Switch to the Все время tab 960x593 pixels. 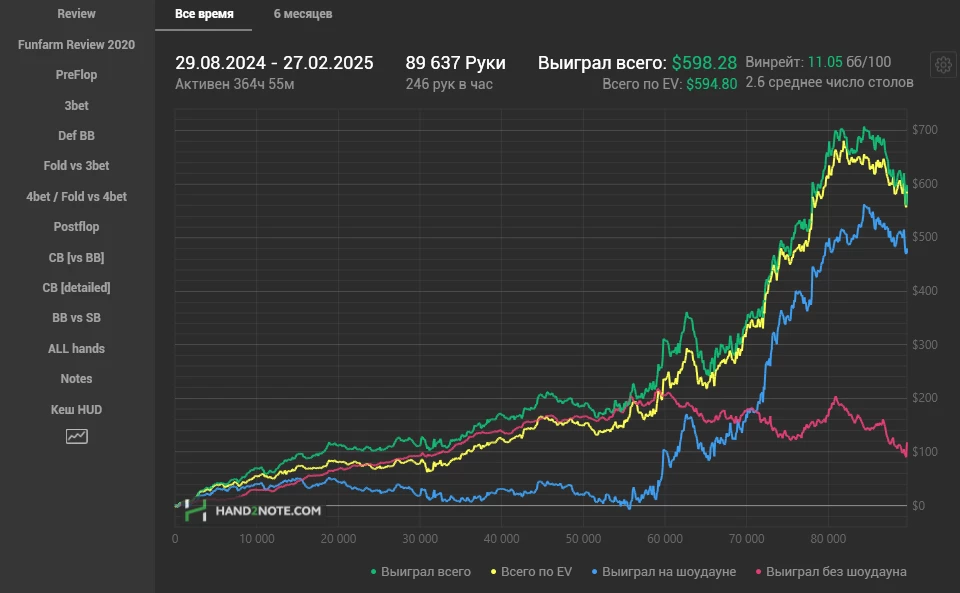coord(204,14)
